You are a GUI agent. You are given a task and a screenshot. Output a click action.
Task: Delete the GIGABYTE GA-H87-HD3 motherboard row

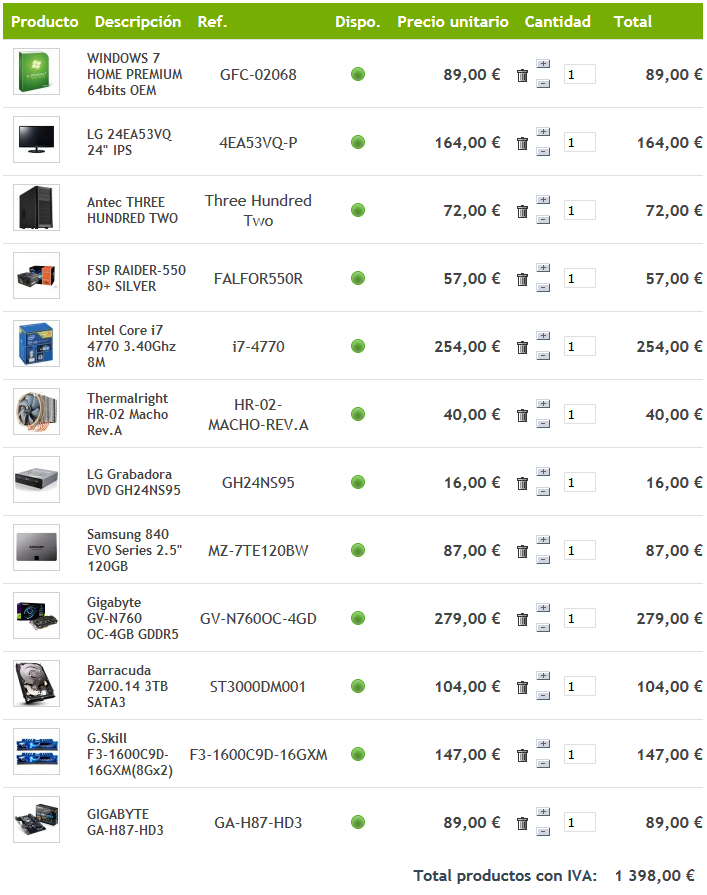[x=522, y=823]
